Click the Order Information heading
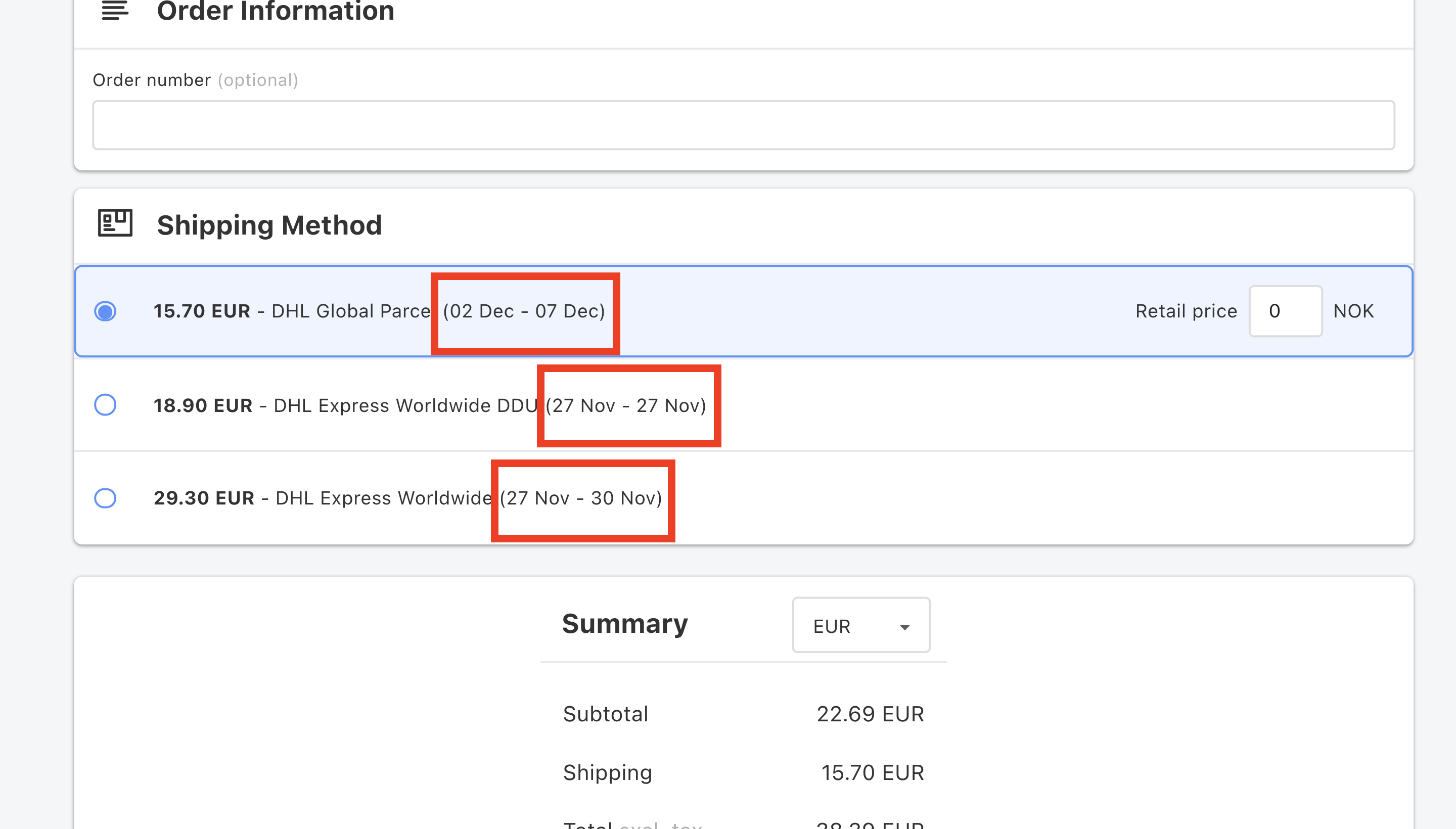This screenshot has height=829, width=1456. [x=276, y=11]
